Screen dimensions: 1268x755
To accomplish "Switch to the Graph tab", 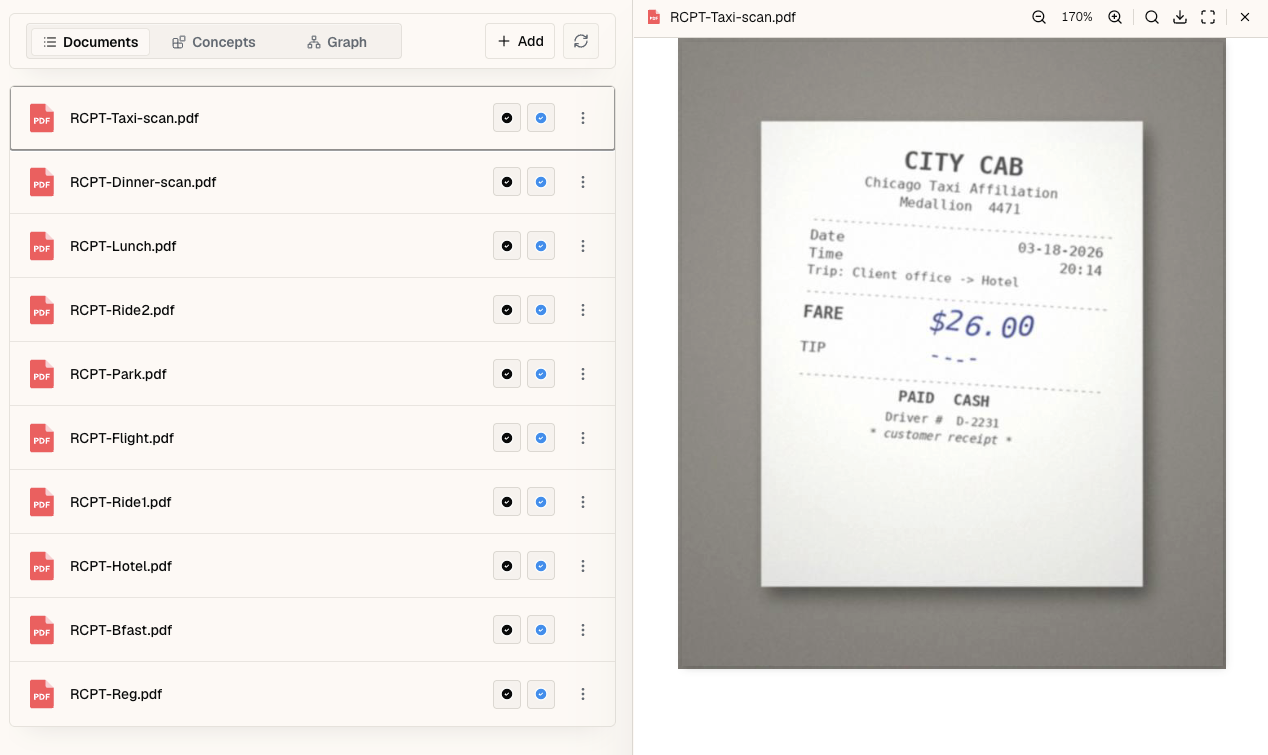I will [x=337, y=42].
